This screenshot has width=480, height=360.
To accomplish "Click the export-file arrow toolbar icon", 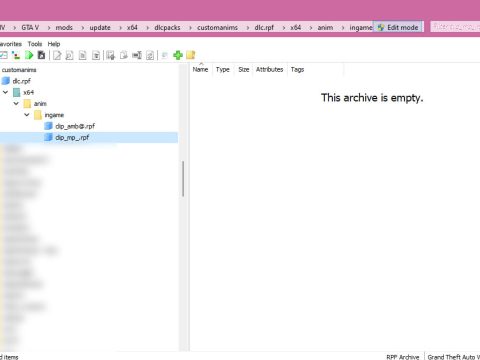I will 110,55.
